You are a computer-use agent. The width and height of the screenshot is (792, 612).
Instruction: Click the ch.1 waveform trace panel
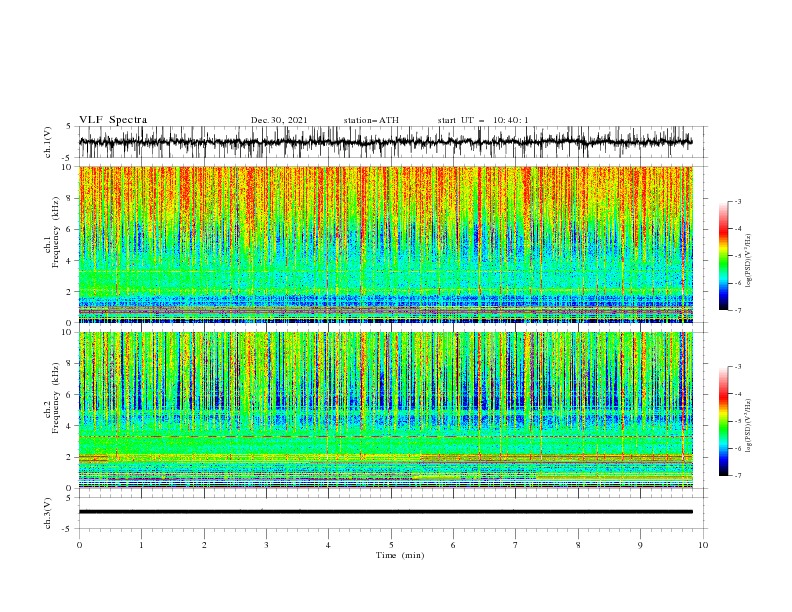(392, 142)
